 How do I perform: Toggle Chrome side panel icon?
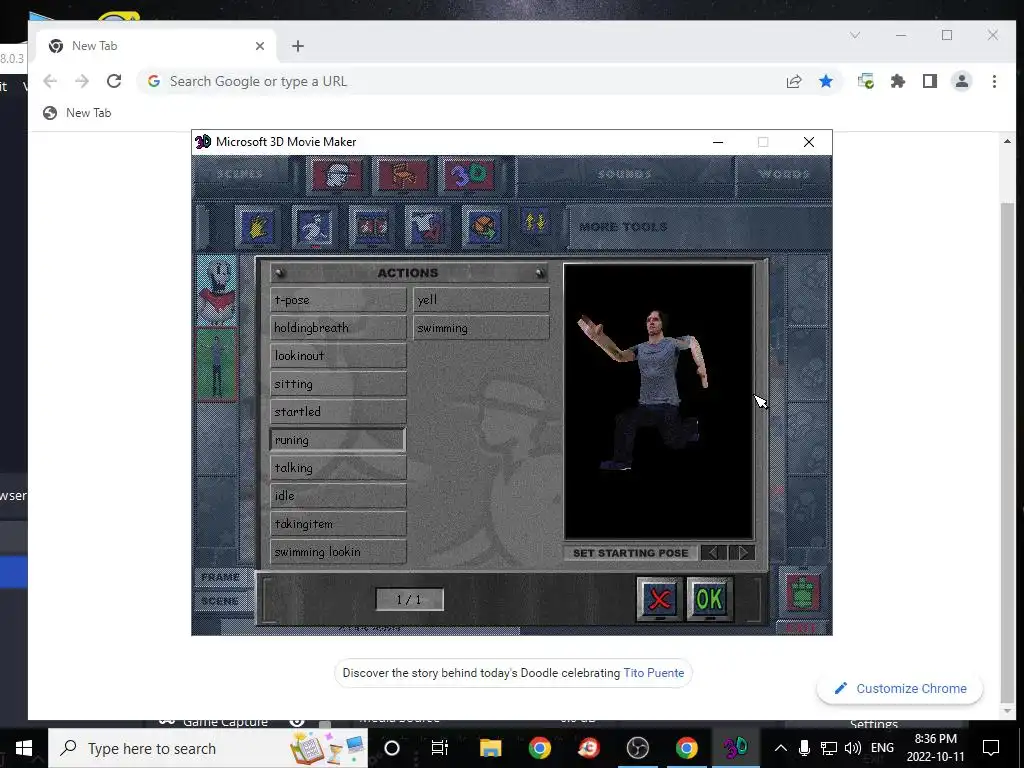coord(930,81)
